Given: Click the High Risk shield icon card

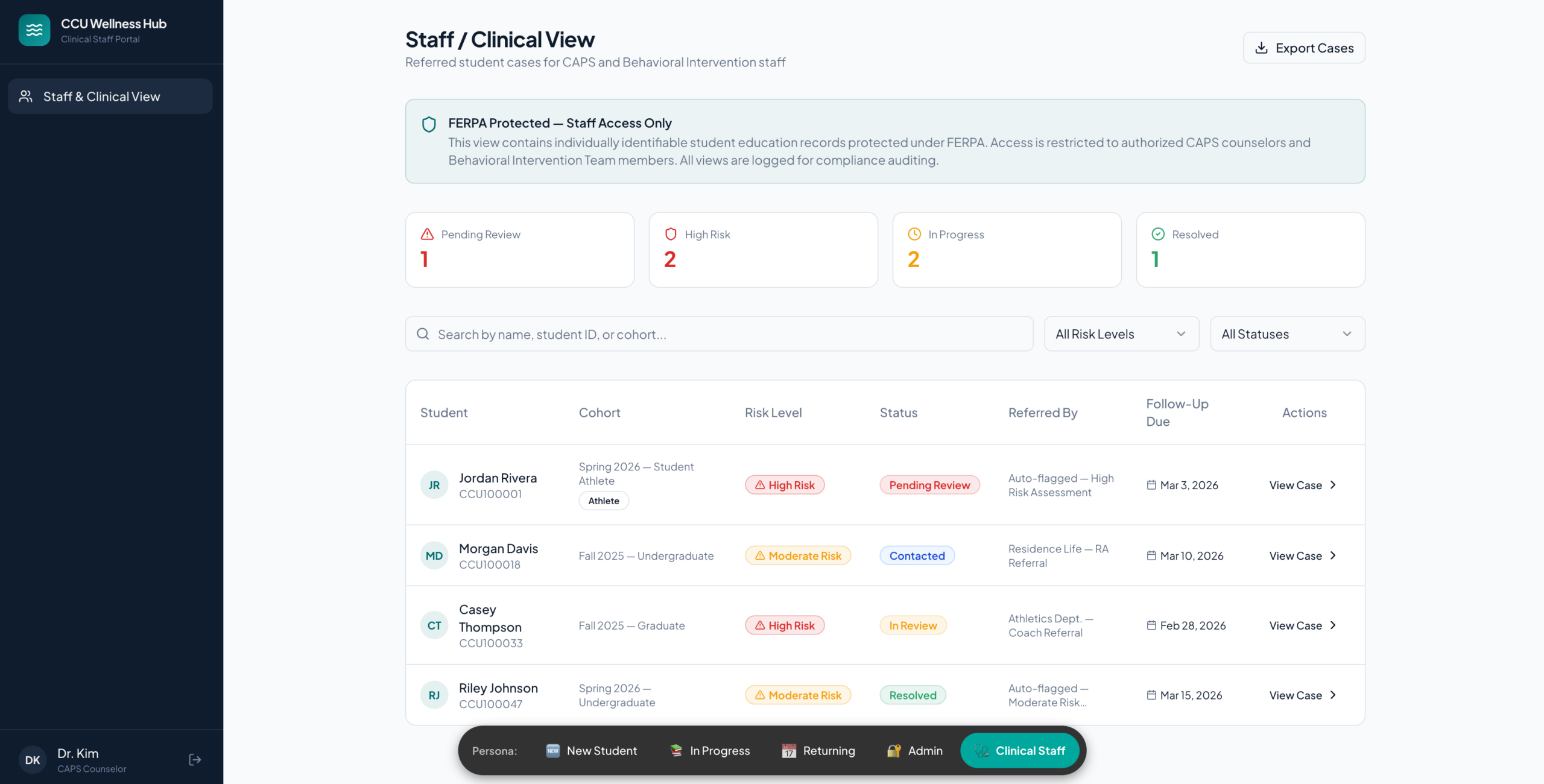Looking at the screenshot, I should click(x=671, y=234).
